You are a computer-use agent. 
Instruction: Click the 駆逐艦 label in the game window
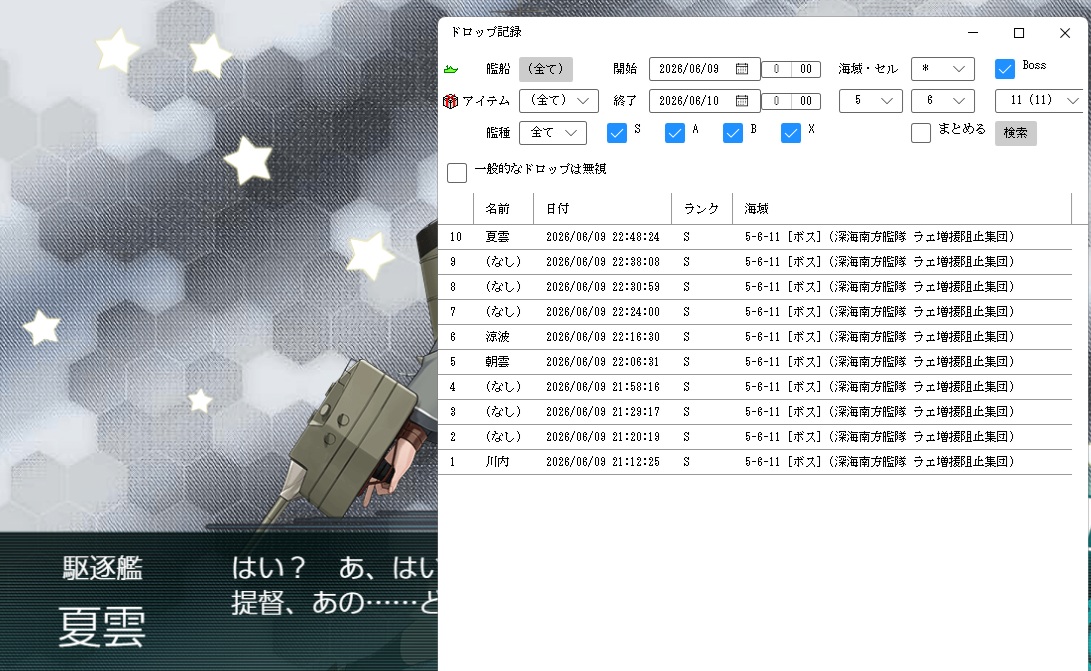coord(102,569)
